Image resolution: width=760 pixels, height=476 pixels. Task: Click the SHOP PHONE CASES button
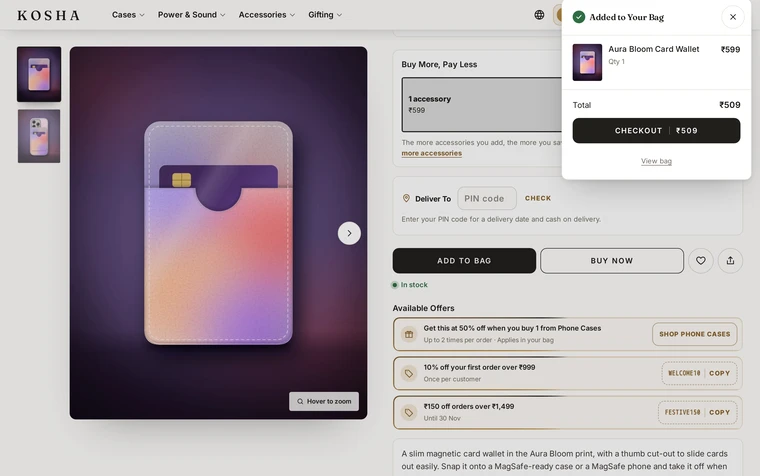694,334
